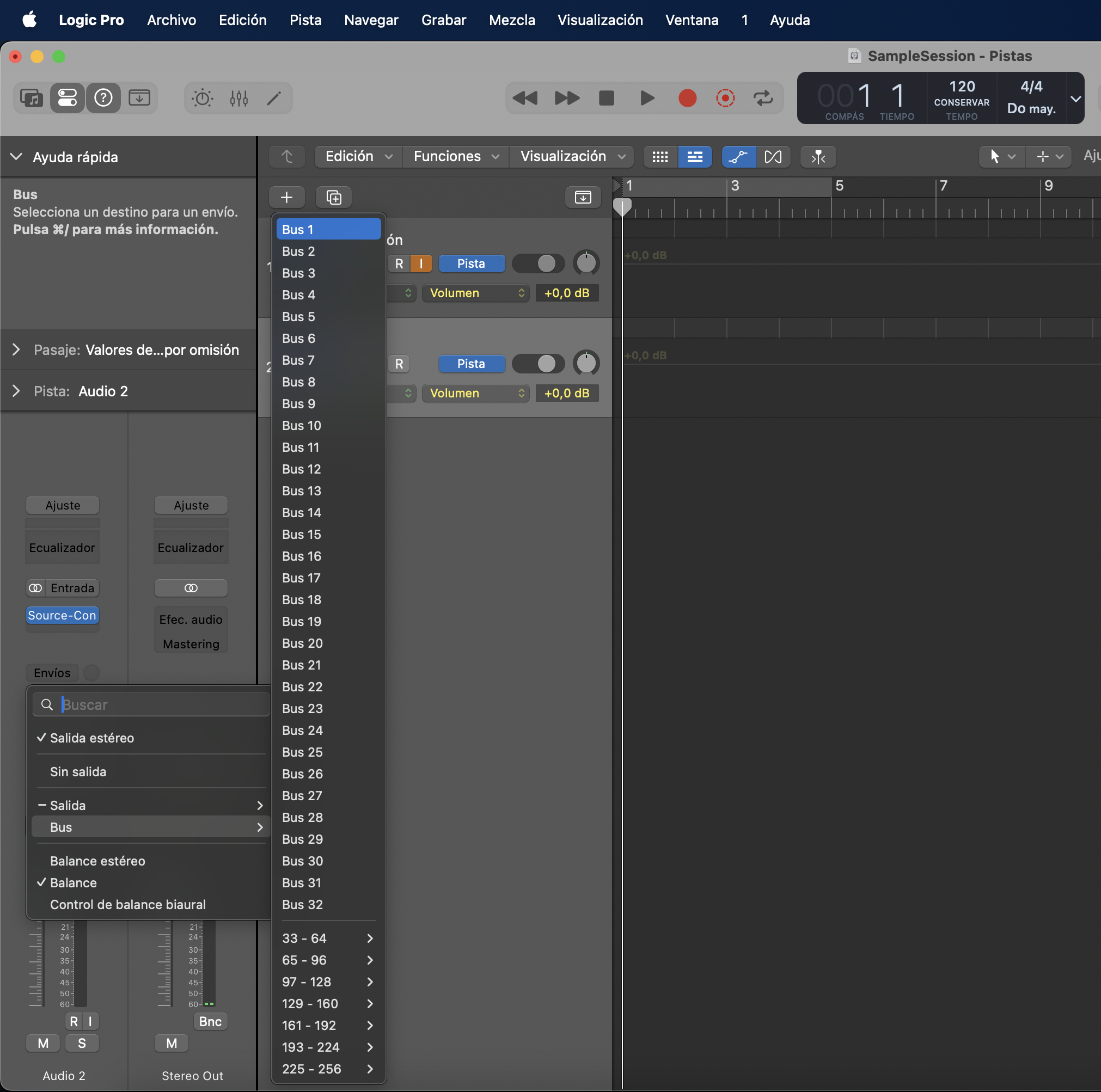Click the Mastering slot button
Image resolution: width=1101 pixels, height=1092 pixels.
pos(191,643)
